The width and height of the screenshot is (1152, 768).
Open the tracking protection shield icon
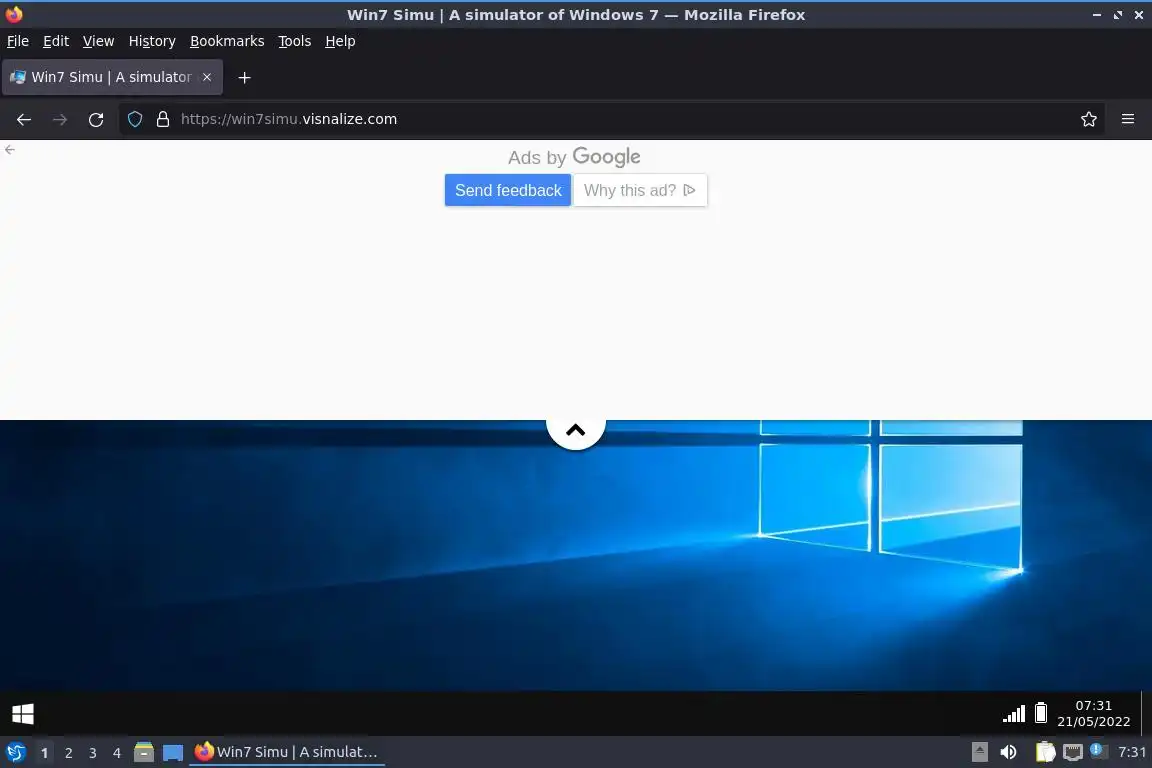coord(134,119)
